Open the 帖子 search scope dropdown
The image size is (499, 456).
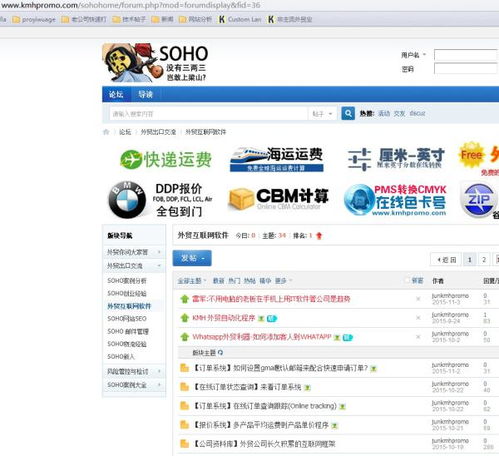coord(322,114)
